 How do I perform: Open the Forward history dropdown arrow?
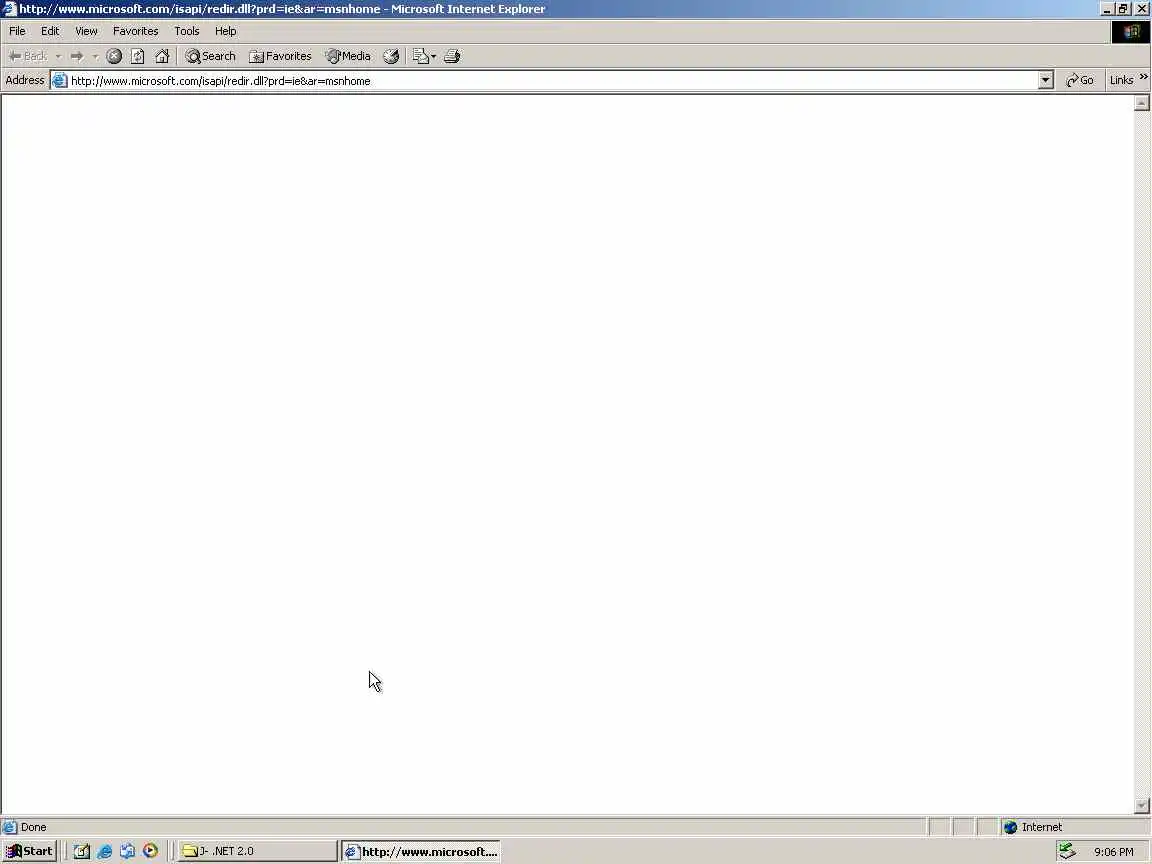click(x=95, y=57)
